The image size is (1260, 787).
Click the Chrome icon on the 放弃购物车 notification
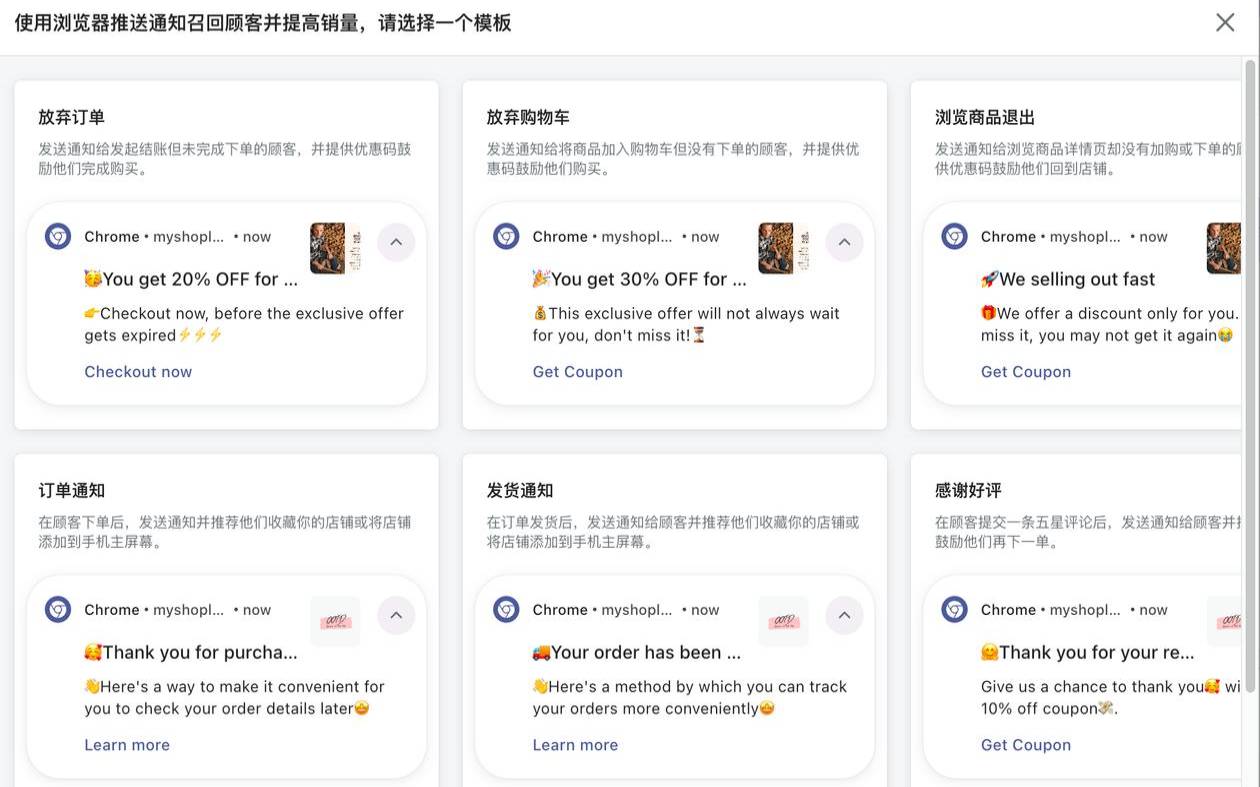tap(505, 236)
